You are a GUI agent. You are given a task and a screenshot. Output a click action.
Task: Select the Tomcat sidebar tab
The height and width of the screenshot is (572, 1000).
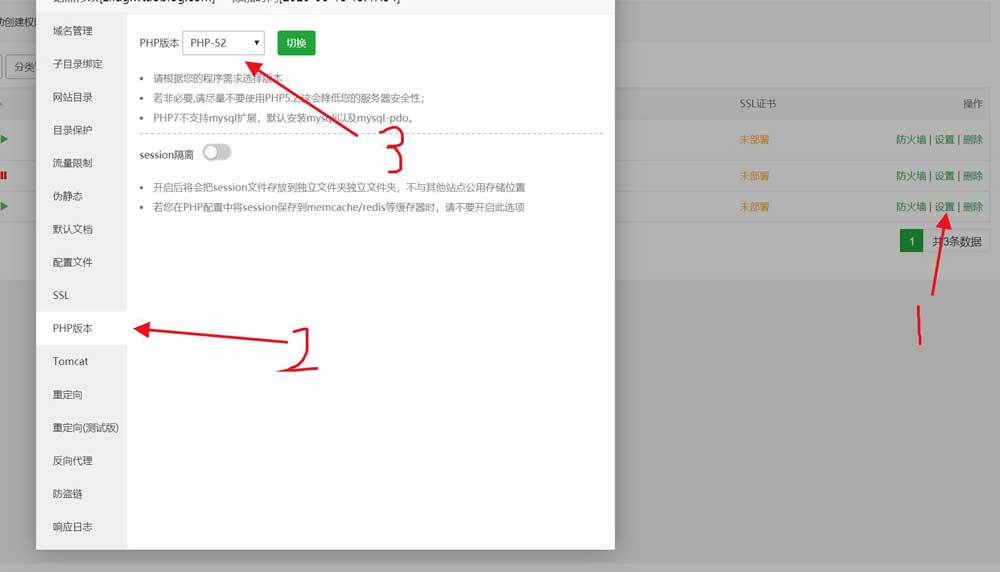point(70,361)
